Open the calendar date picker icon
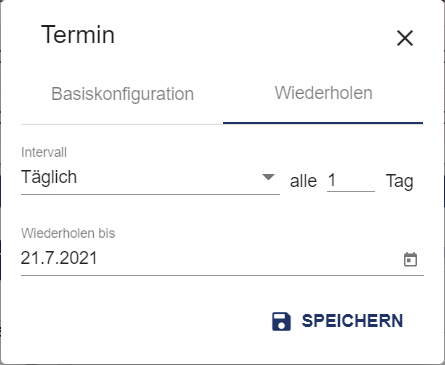This screenshot has width=445, height=365. click(410, 259)
